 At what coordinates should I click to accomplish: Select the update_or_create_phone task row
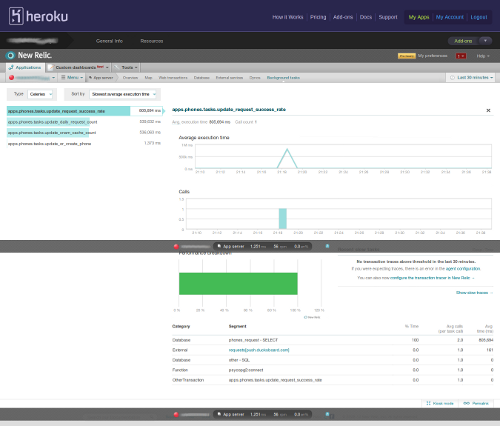tap(84, 143)
